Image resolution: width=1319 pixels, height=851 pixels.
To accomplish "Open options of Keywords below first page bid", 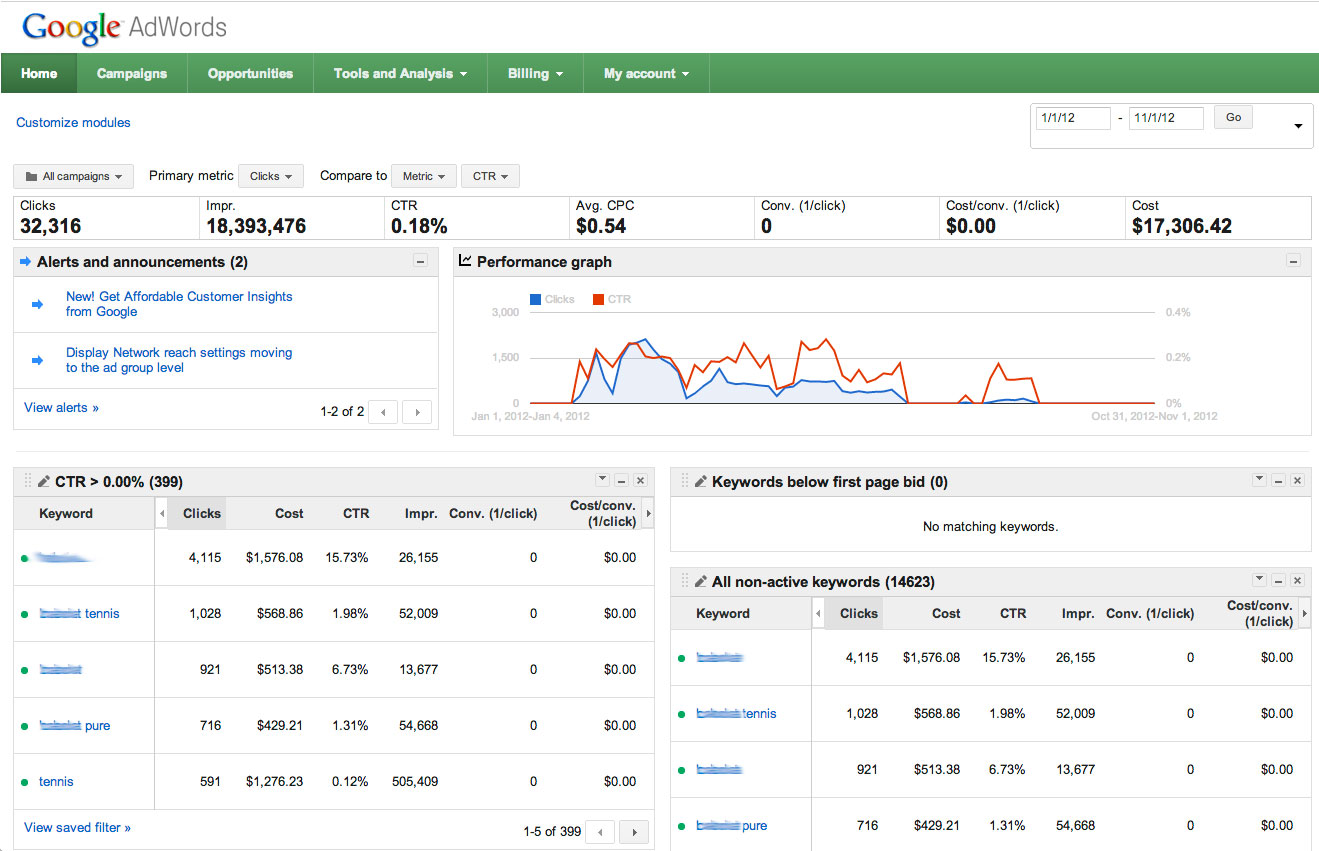I will pyautogui.click(x=1259, y=481).
